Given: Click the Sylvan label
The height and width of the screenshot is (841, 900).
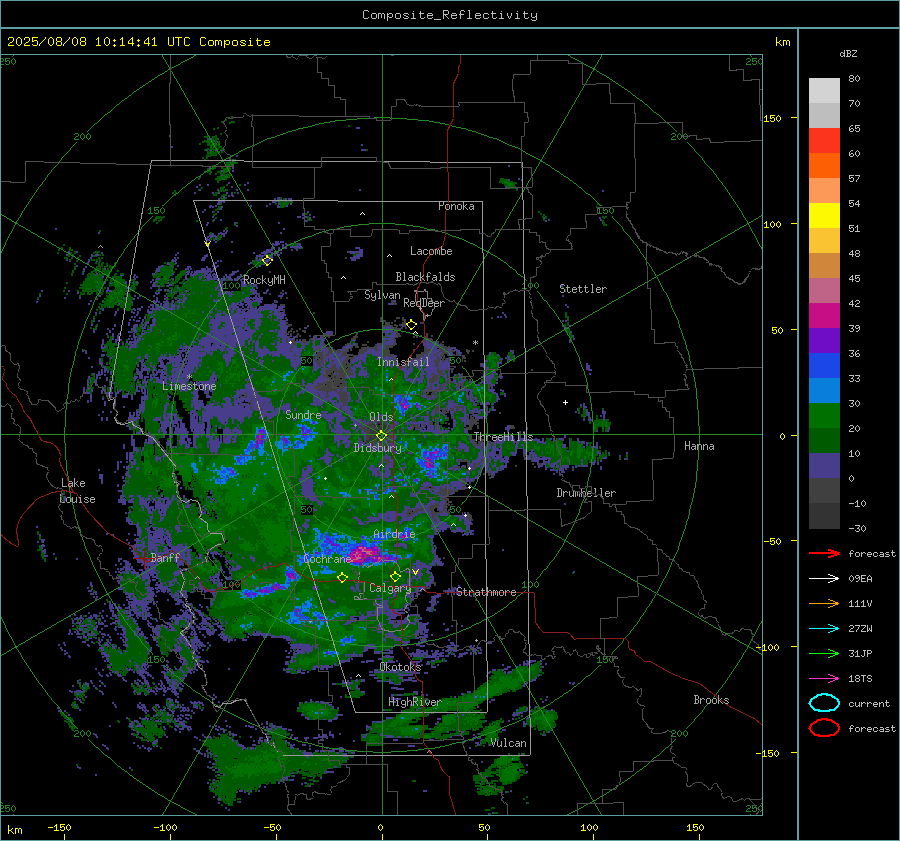Looking at the screenshot, I should pyautogui.click(x=382, y=295).
